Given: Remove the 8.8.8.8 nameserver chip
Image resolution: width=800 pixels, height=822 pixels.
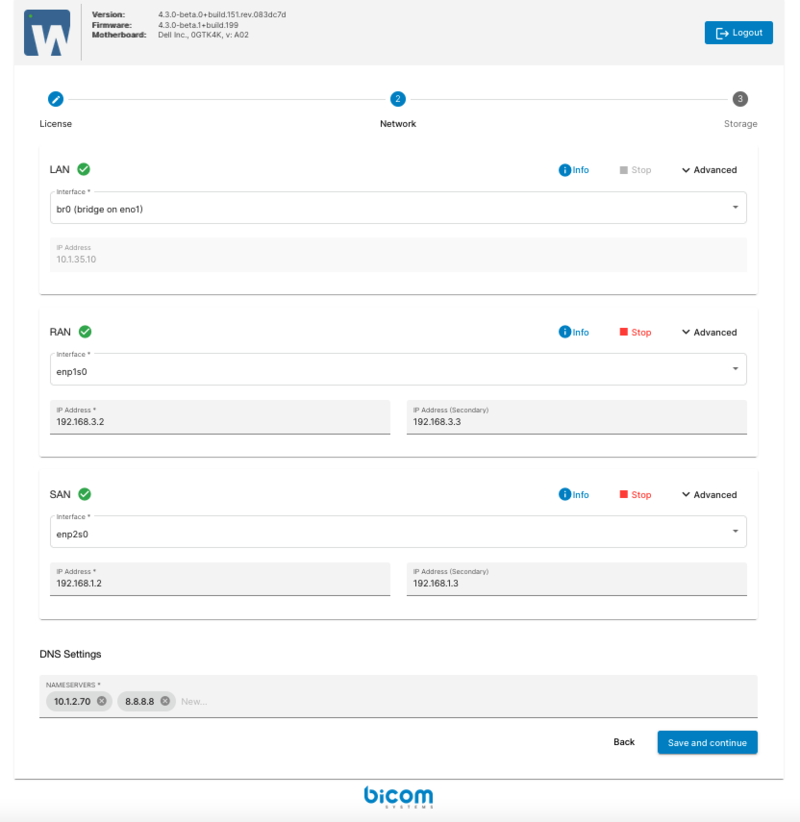Looking at the screenshot, I should pos(165,701).
